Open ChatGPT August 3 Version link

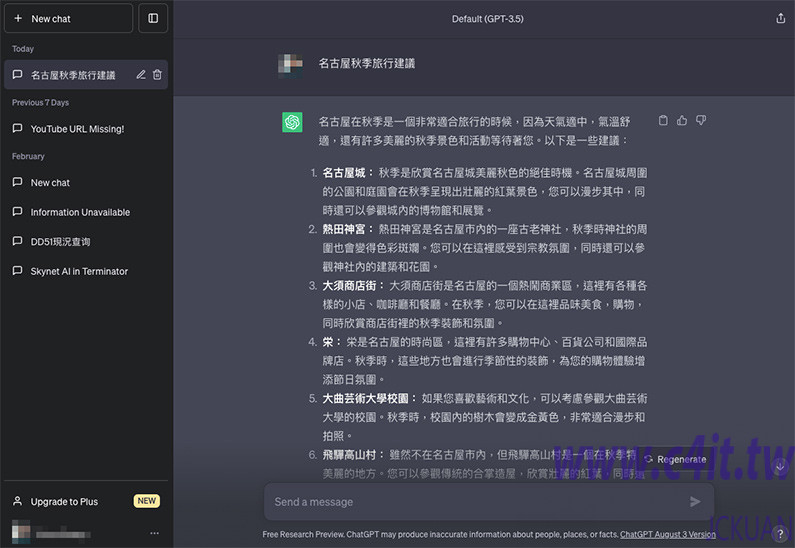tap(668, 534)
